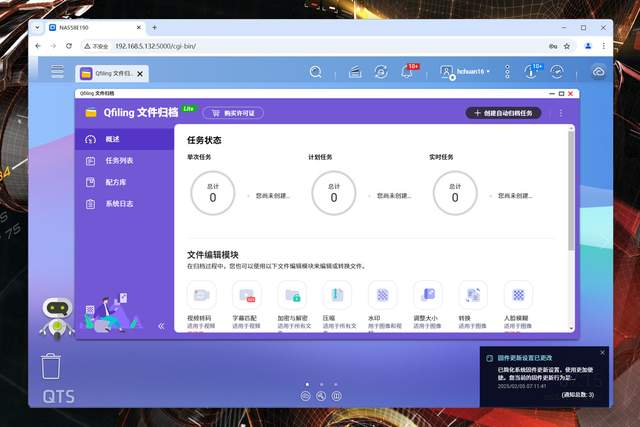Switch to the second desktop page dot
The height and width of the screenshot is (427, 640).
coord(322,384)
